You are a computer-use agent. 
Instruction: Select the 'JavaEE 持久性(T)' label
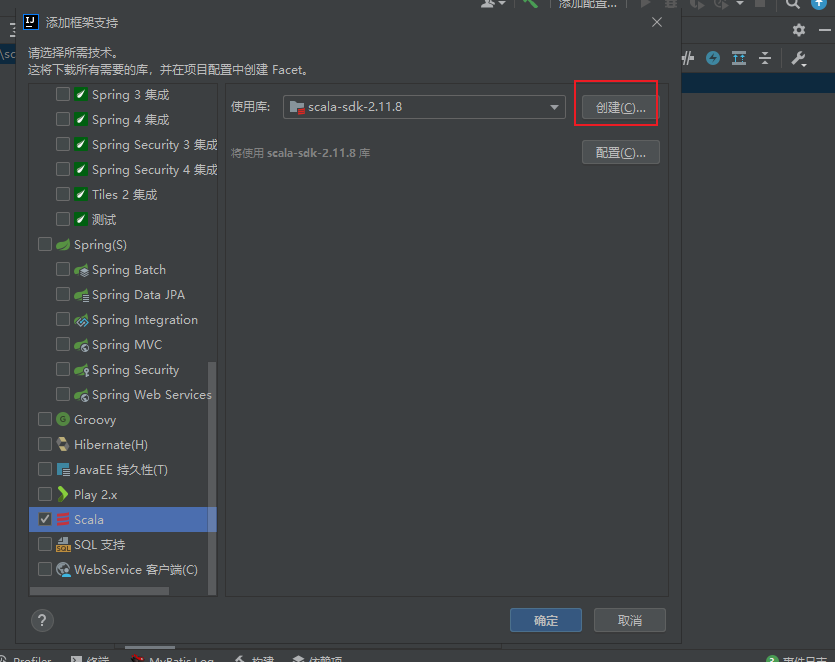(121, 470)
